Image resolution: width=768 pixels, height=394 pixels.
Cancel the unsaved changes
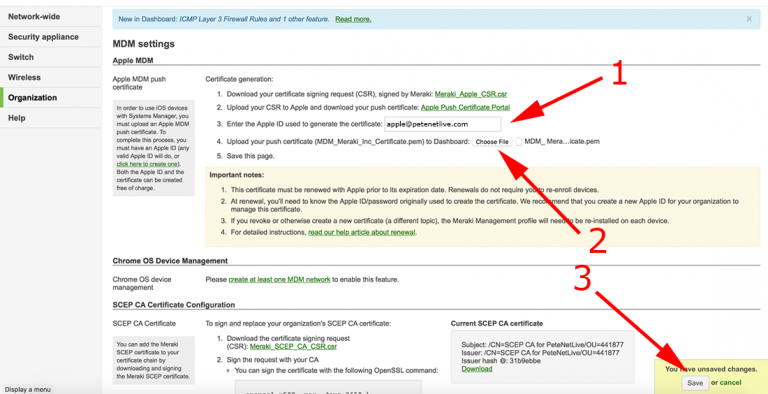(730, 383)
